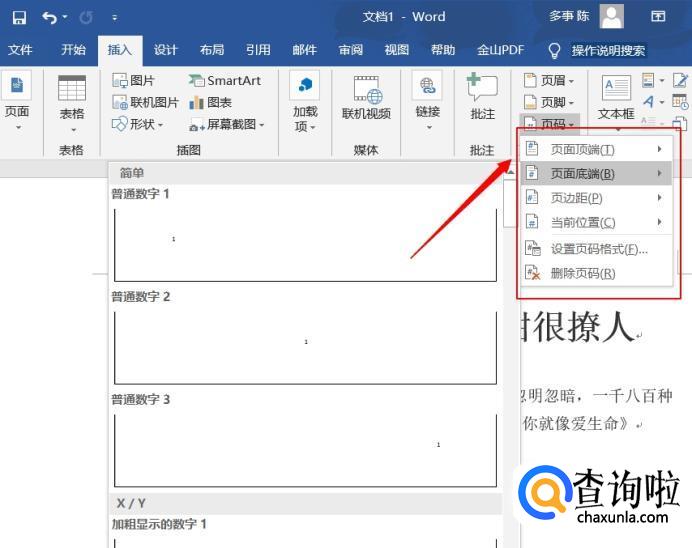Click the 批注 comment icon
Screen dimensions: 692x548
pyautogui.click(x=482, y=86)
